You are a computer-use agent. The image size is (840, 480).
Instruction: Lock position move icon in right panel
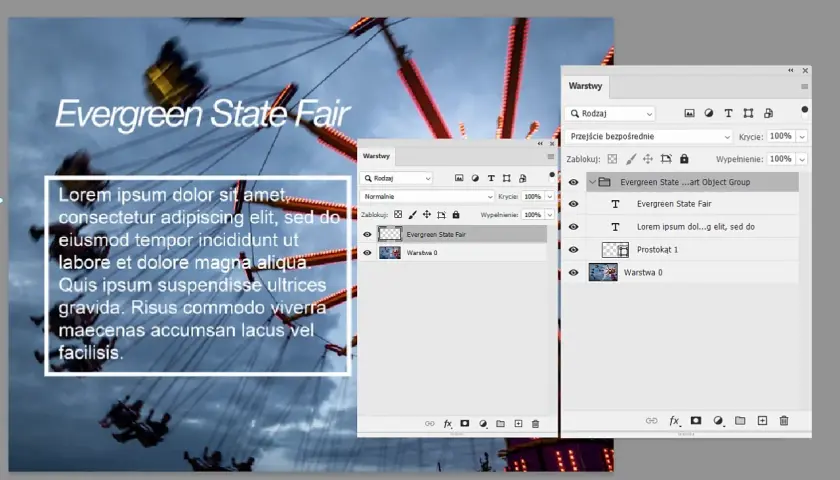tap(648, 159)
